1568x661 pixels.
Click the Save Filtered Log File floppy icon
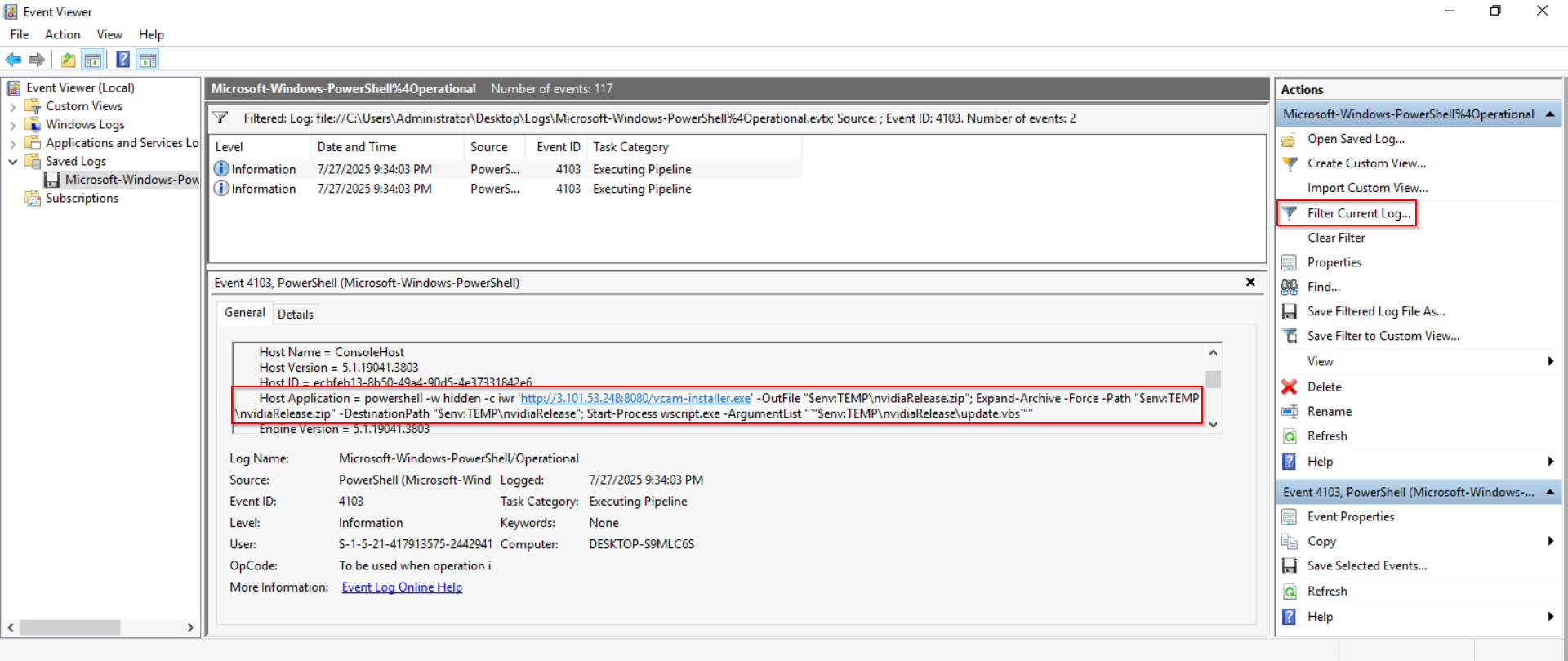[x=1290, y=311]
